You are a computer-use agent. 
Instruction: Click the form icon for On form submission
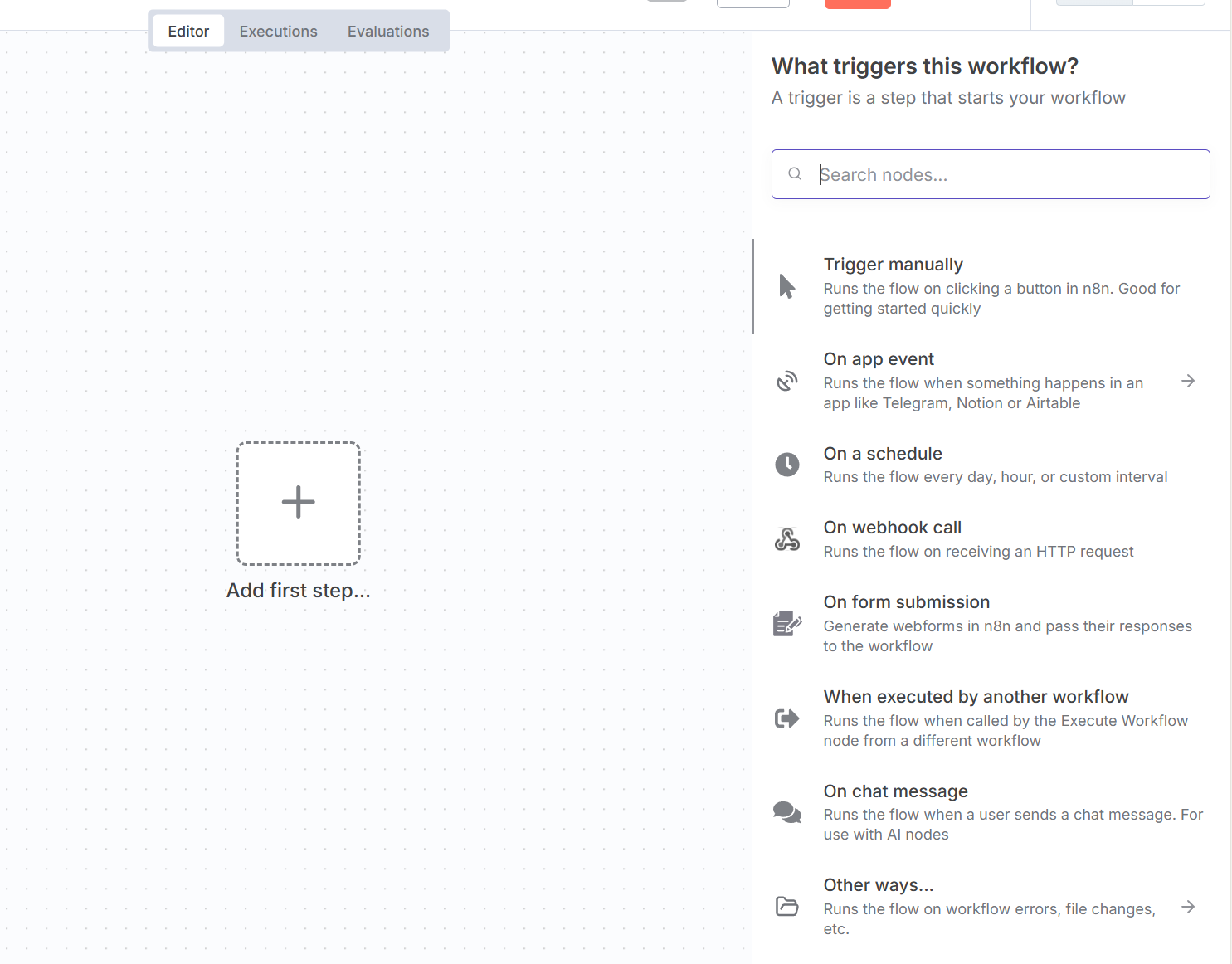pos(786,623)
